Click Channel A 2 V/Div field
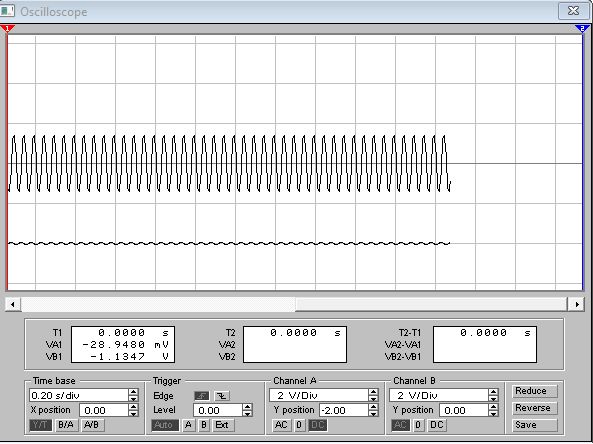This screenshot has height=444, width=593. [319, 396]
